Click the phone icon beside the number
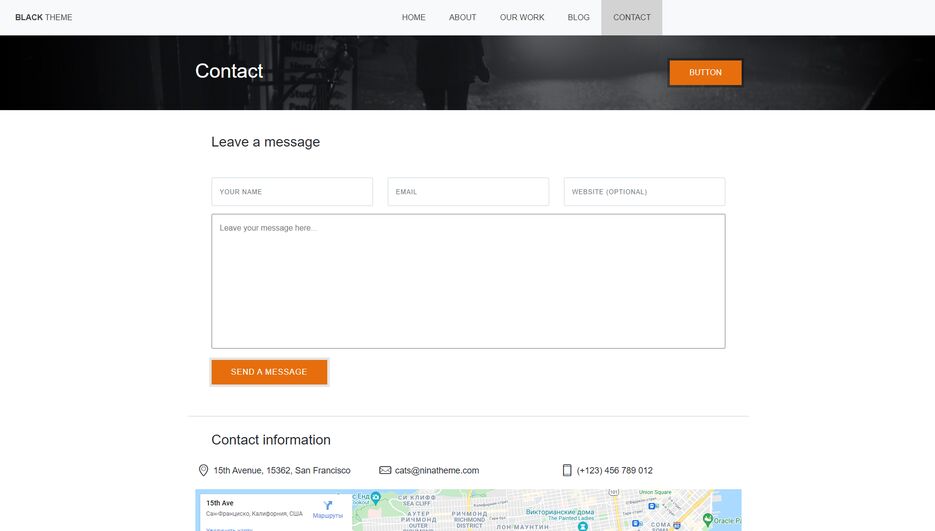 [x=567, y=470]
